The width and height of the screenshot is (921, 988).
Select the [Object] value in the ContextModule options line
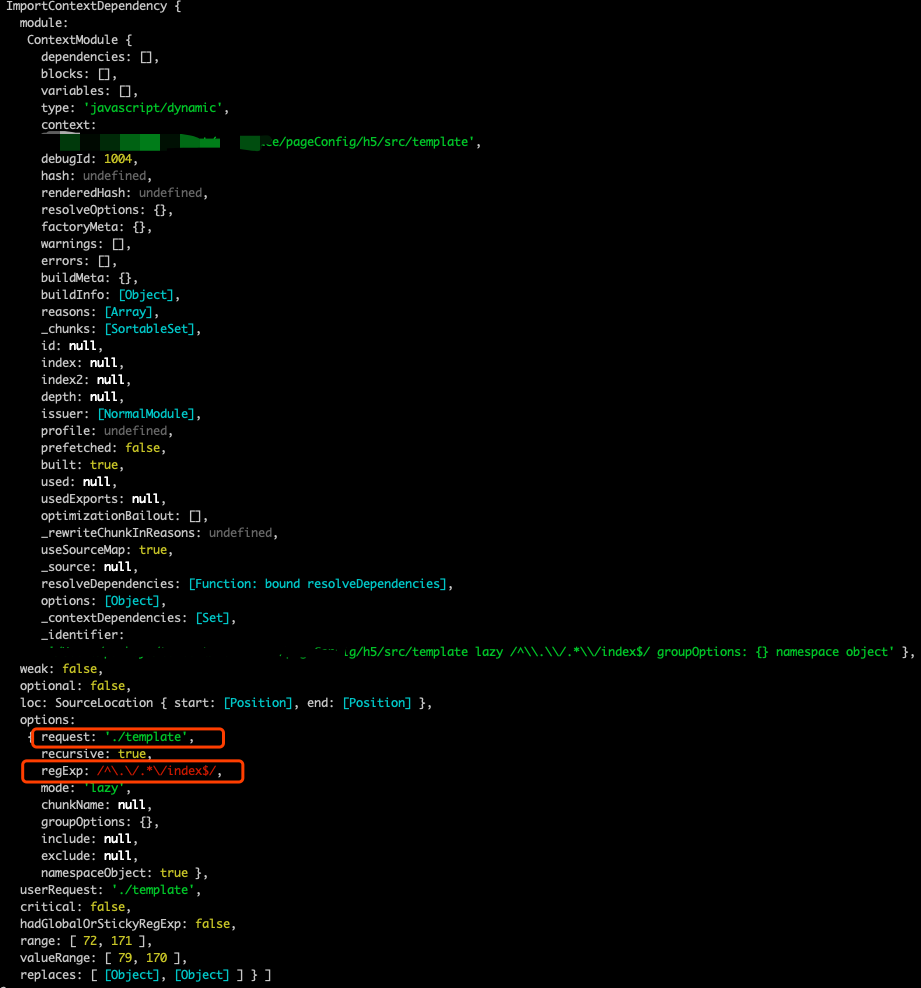tap(132, 601)
